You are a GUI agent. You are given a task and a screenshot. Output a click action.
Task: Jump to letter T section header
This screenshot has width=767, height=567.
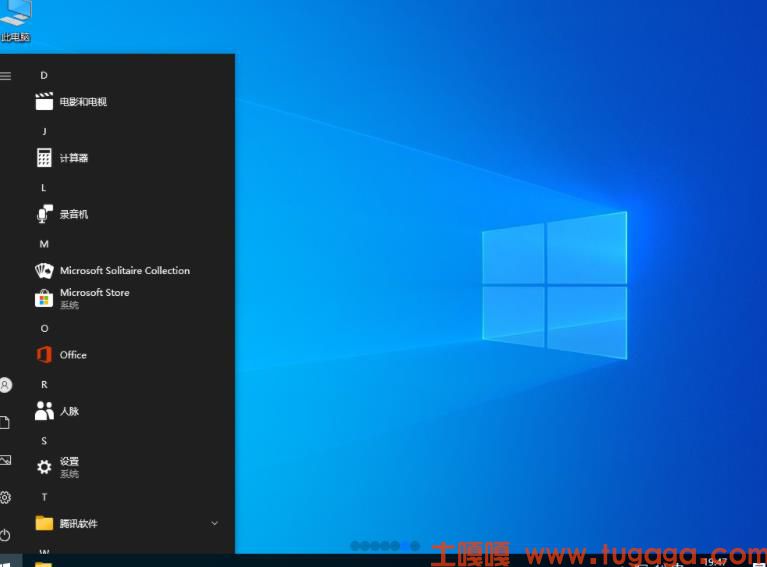(44, 497)
